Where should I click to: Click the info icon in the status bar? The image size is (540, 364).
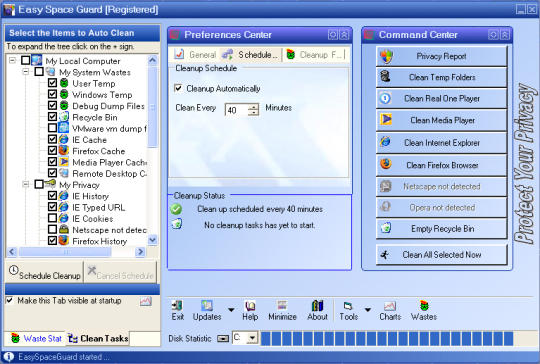(8, 357)
